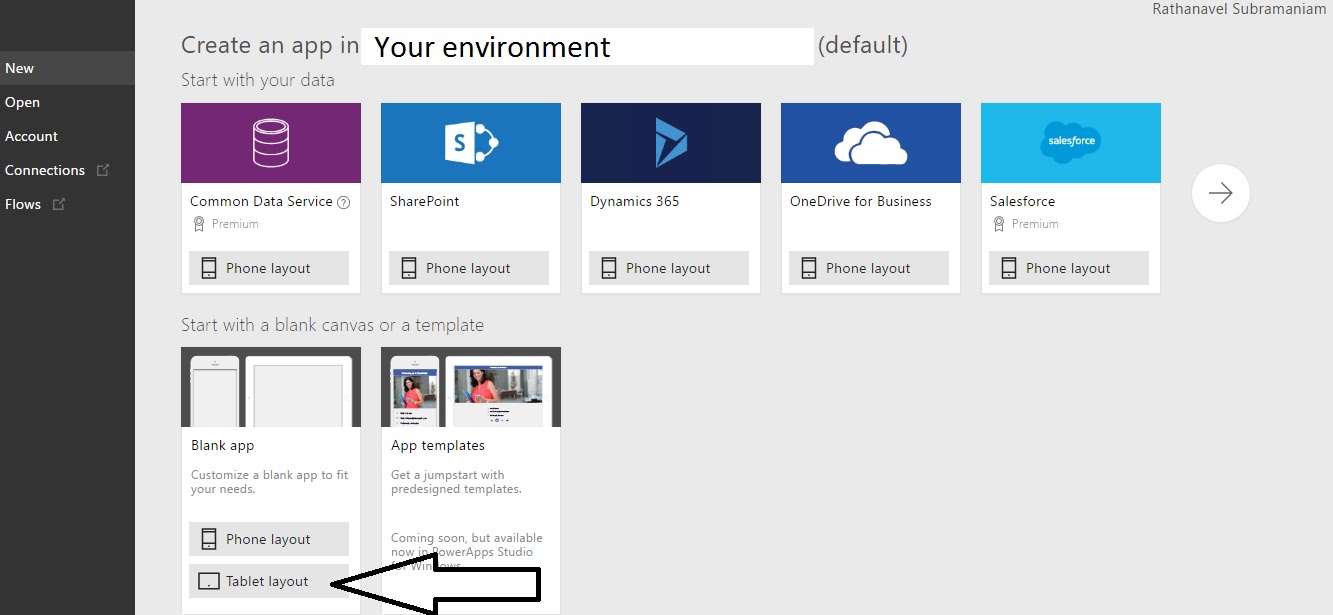Screen dimensions: 1333x615
Task: Click the help icon beside Common Data Service
Action: (x=344, y=202)
